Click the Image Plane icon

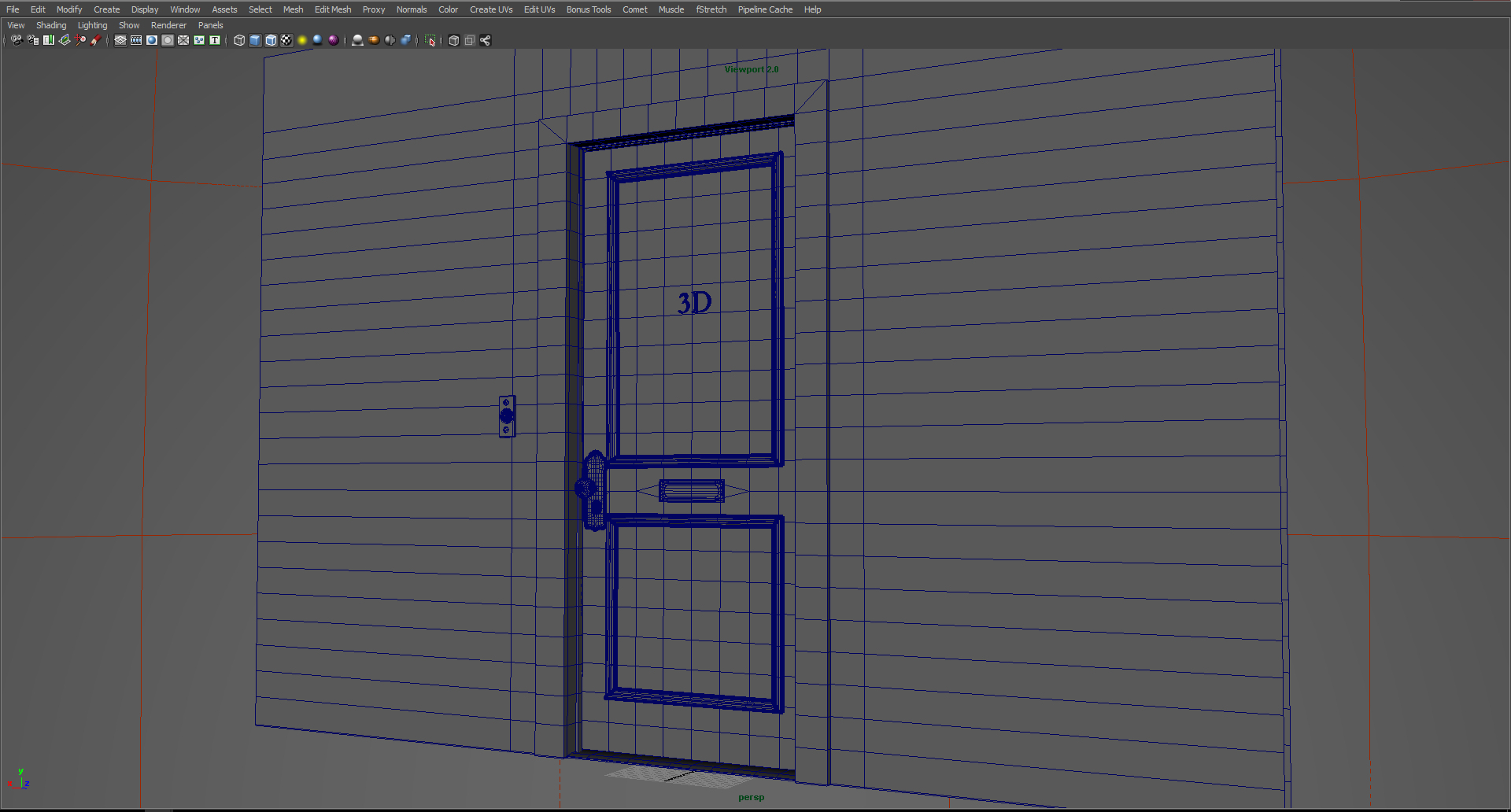pyautogui.click(x=65, y=40)
